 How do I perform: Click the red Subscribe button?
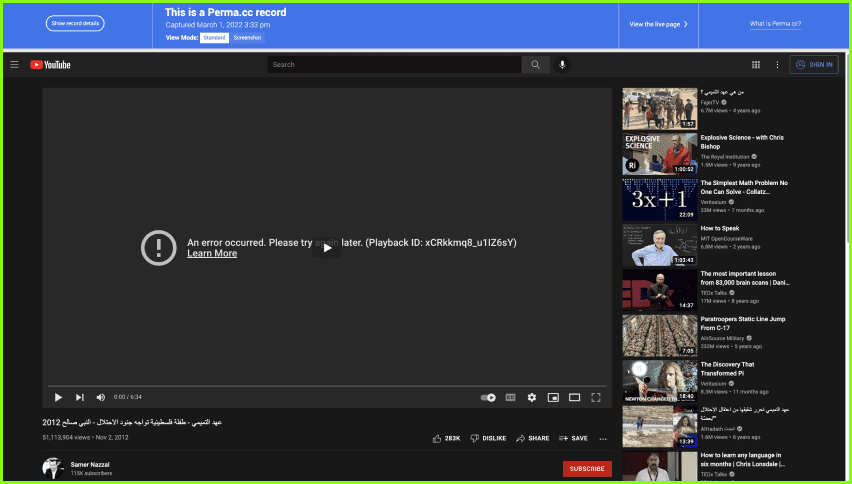click(587, 468)
